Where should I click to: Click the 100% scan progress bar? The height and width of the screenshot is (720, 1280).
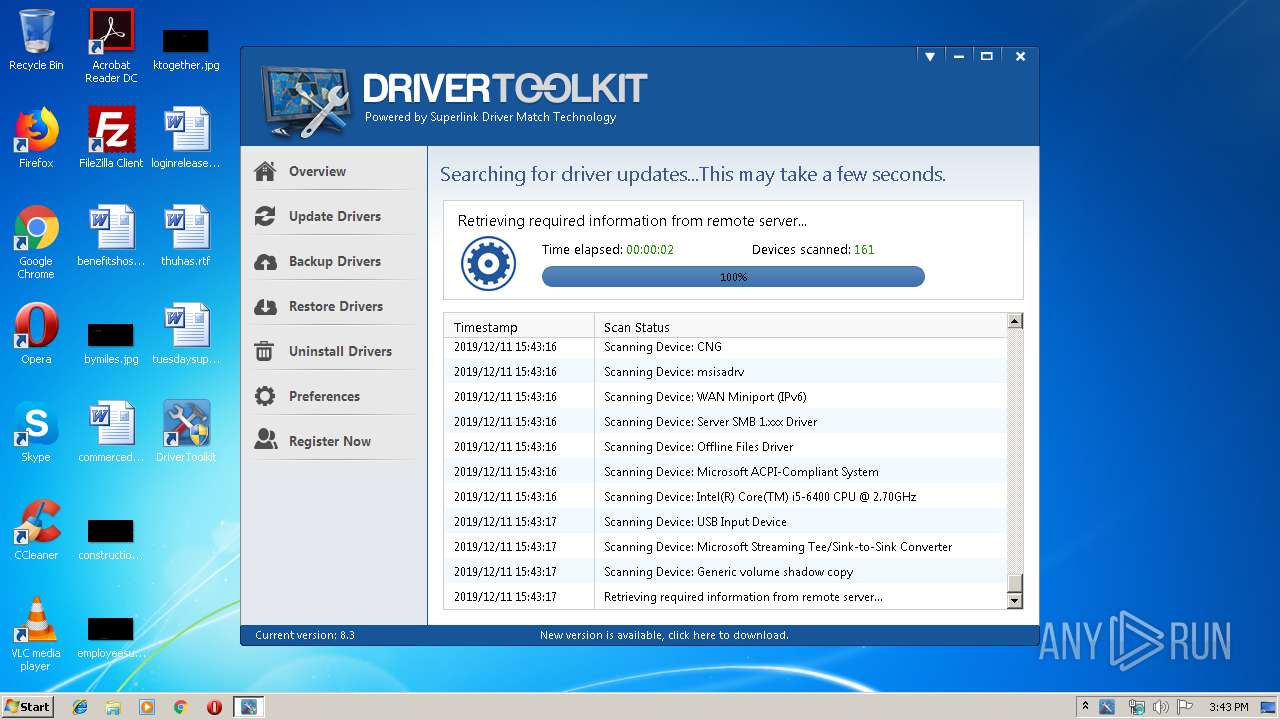click(733, 276)
